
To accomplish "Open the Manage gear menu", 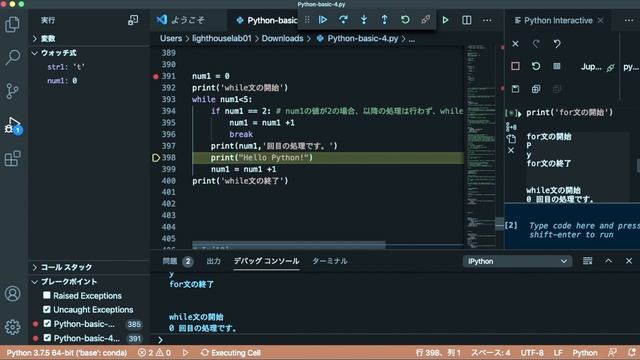I will pos(12,327).
